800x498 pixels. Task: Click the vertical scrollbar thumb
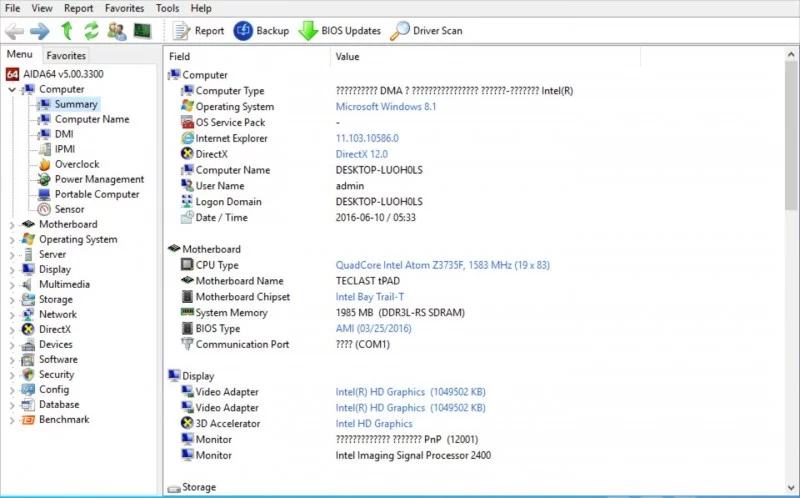pos(791,136)
